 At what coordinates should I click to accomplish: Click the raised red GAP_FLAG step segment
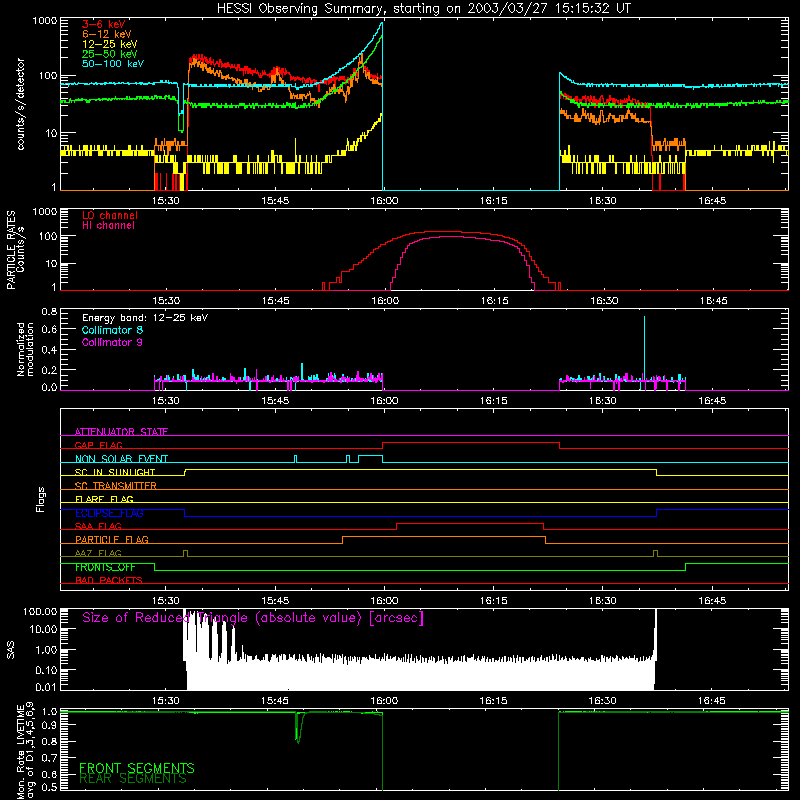click(x=471, y=443)
